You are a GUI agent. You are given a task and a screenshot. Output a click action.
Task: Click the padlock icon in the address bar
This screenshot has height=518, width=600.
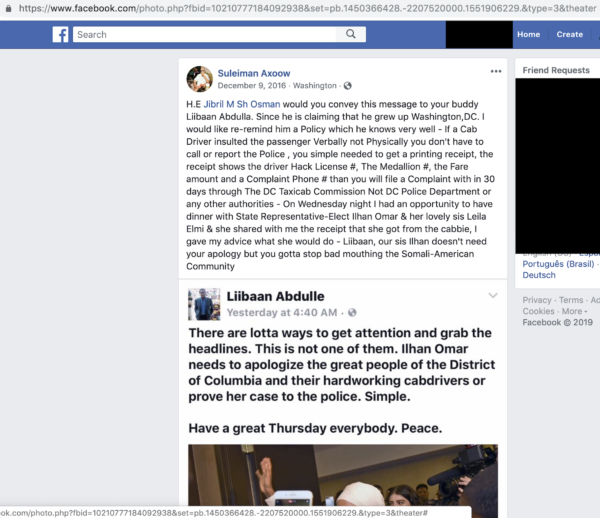(8, 8)
